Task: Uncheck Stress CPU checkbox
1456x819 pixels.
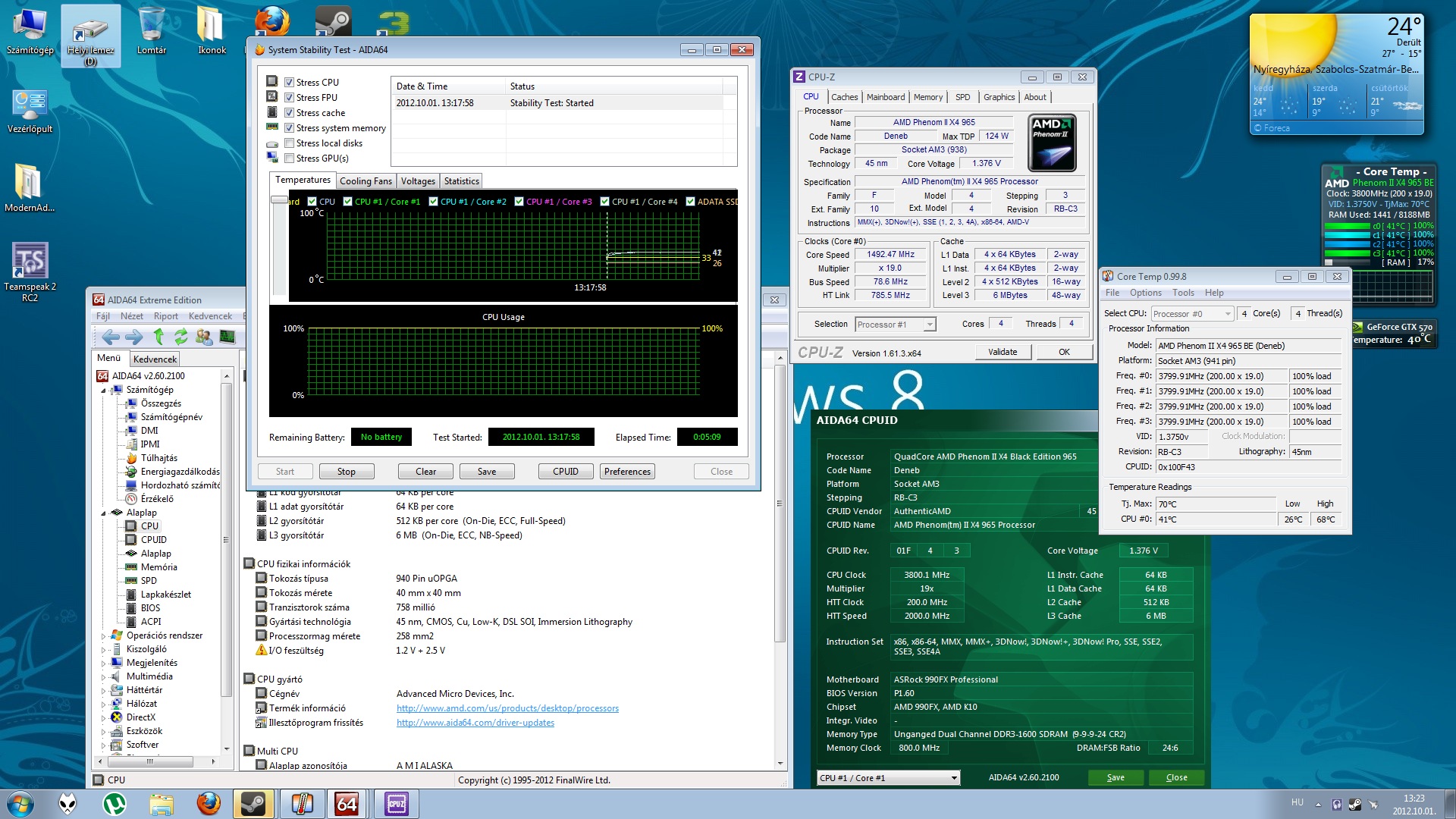Action: tap(289, 82)
